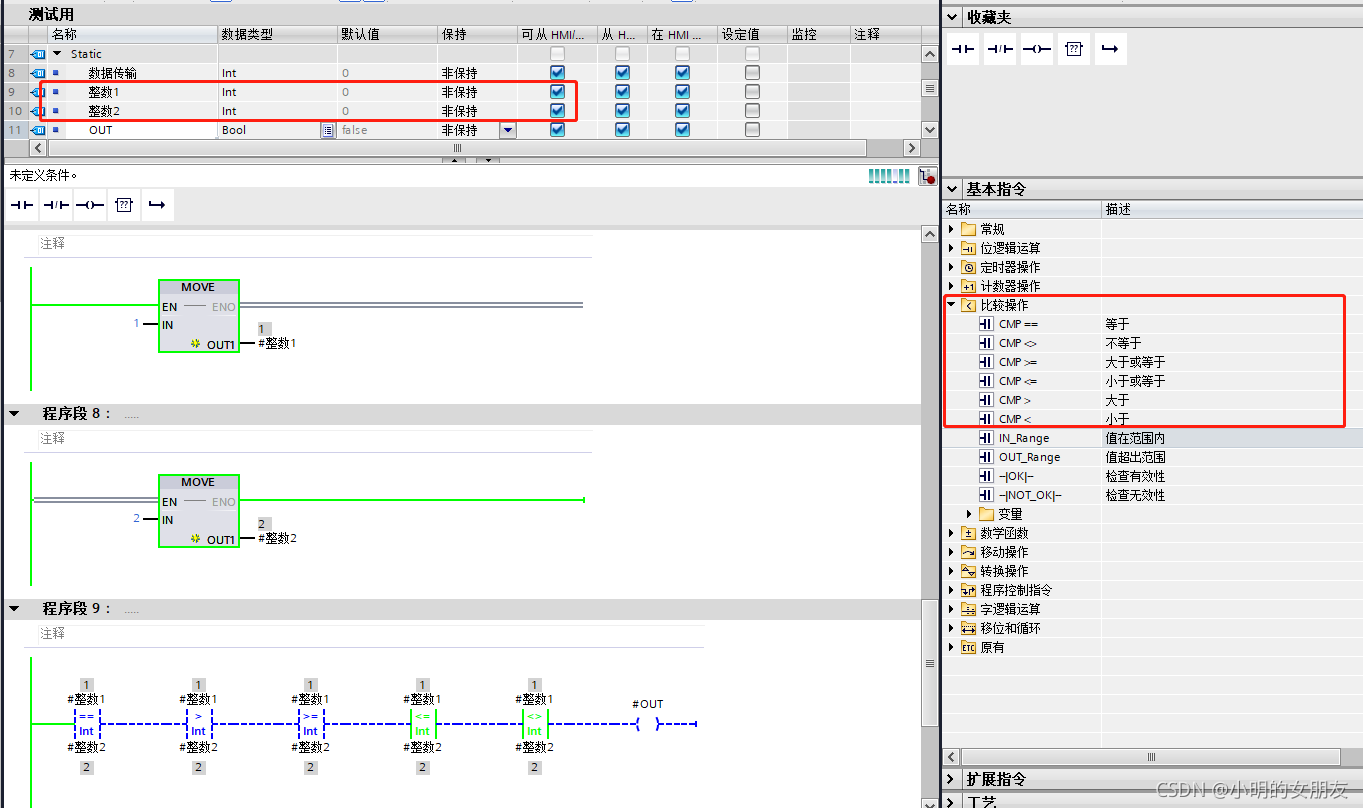Screen dimensions: 1363x808
Task: Toggle 设定值 checkbox for 整数1
Action: (752, 92)
